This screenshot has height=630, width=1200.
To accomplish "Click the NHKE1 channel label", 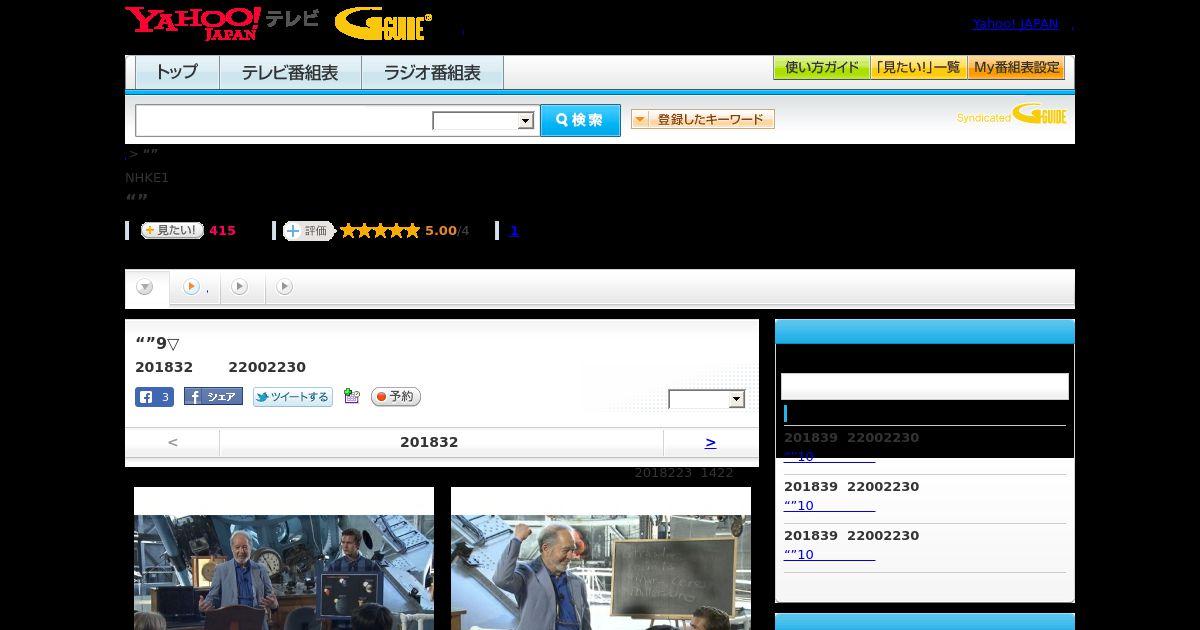I will point(147,178).
